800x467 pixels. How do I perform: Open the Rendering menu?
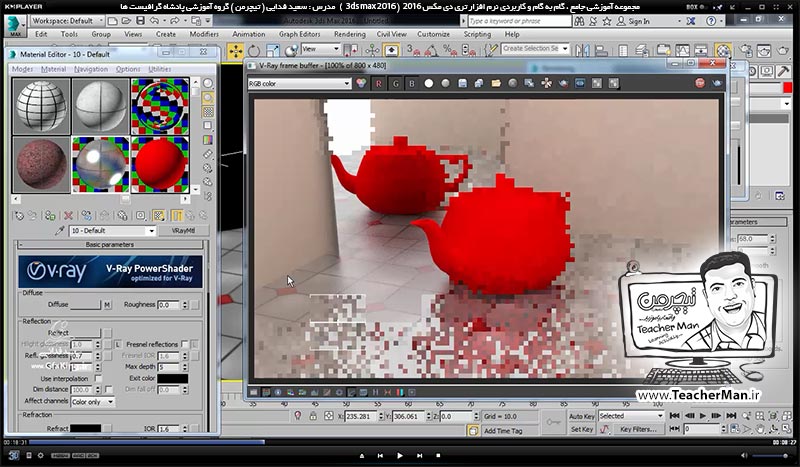pos(349,34)
